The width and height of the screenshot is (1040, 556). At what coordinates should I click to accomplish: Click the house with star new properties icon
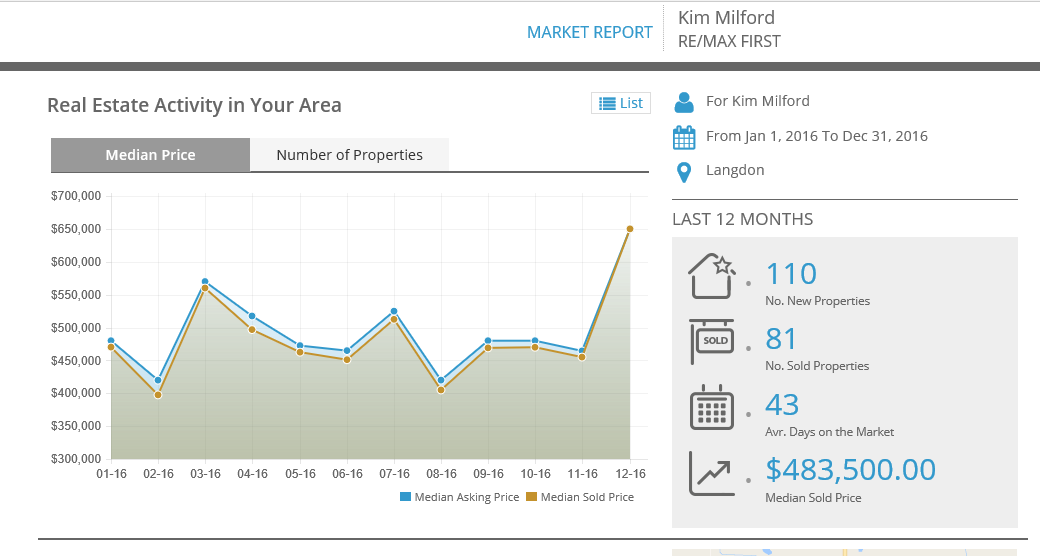711,275
